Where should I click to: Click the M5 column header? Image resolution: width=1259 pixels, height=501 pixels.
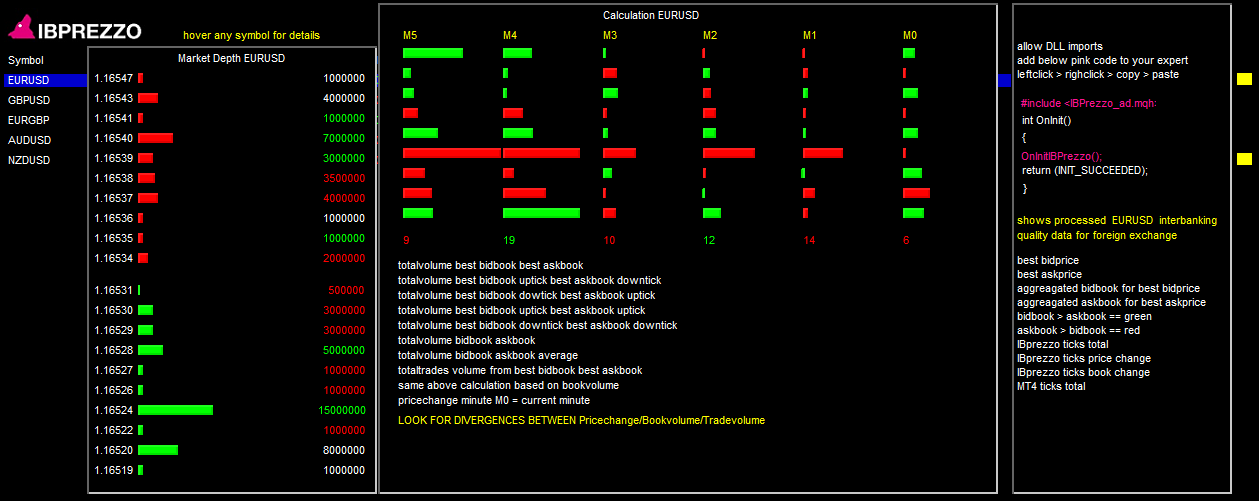[x=410, y=36]
